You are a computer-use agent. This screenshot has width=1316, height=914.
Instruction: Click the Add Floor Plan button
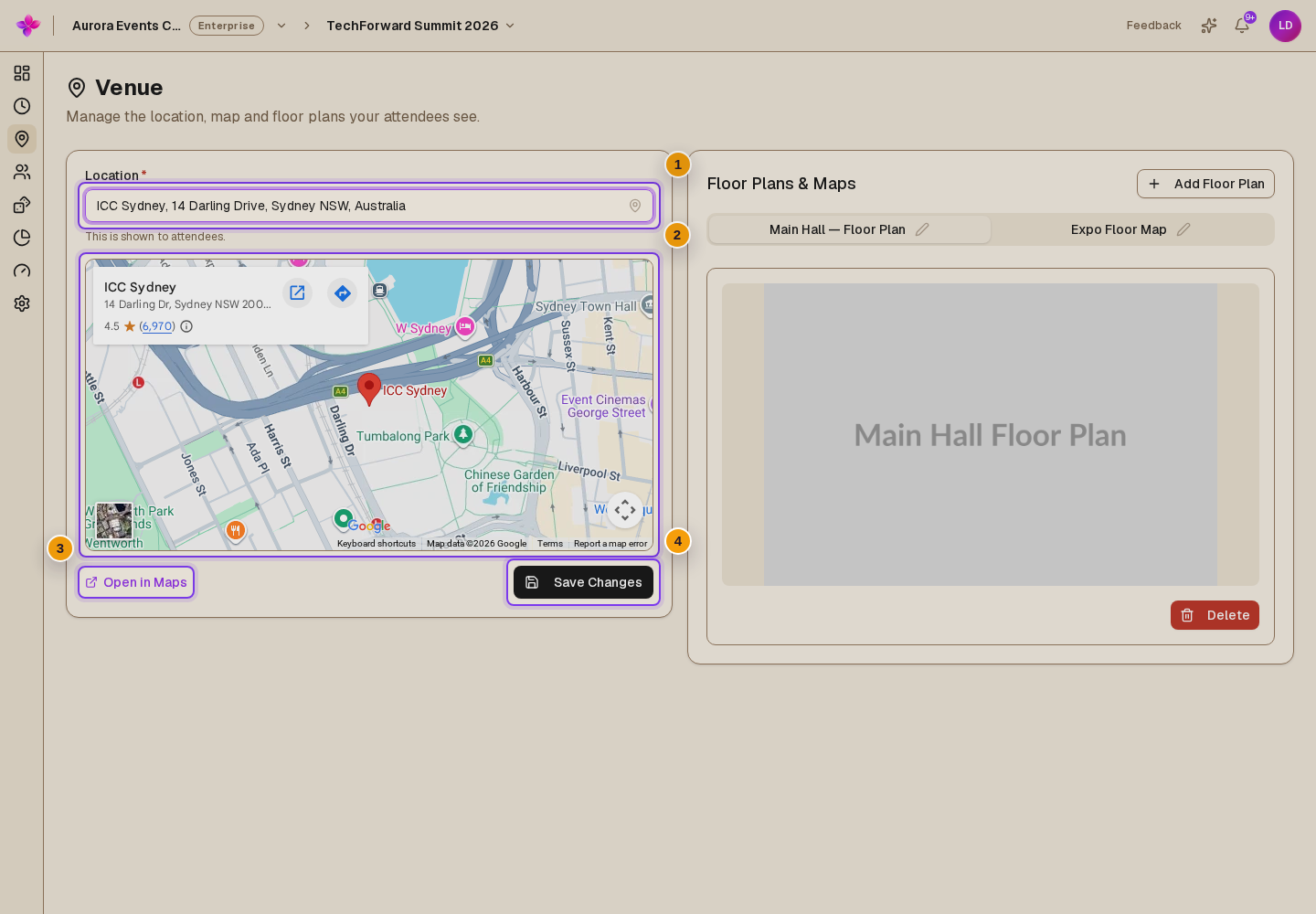[1205, 184]
